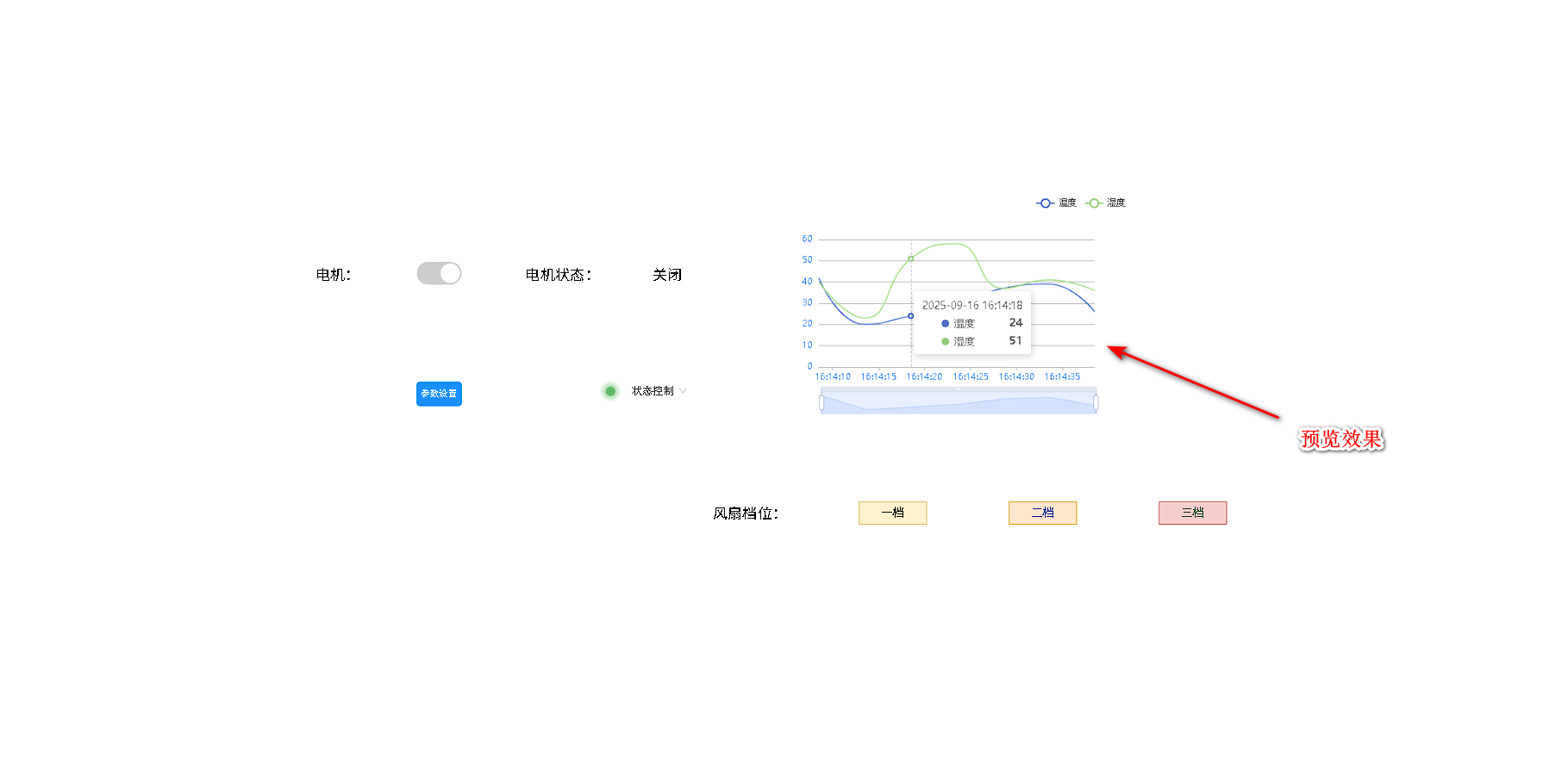Click the blue 温度 dot inside the tooltip
The image size is (1568, 784).
pos(945,324)
